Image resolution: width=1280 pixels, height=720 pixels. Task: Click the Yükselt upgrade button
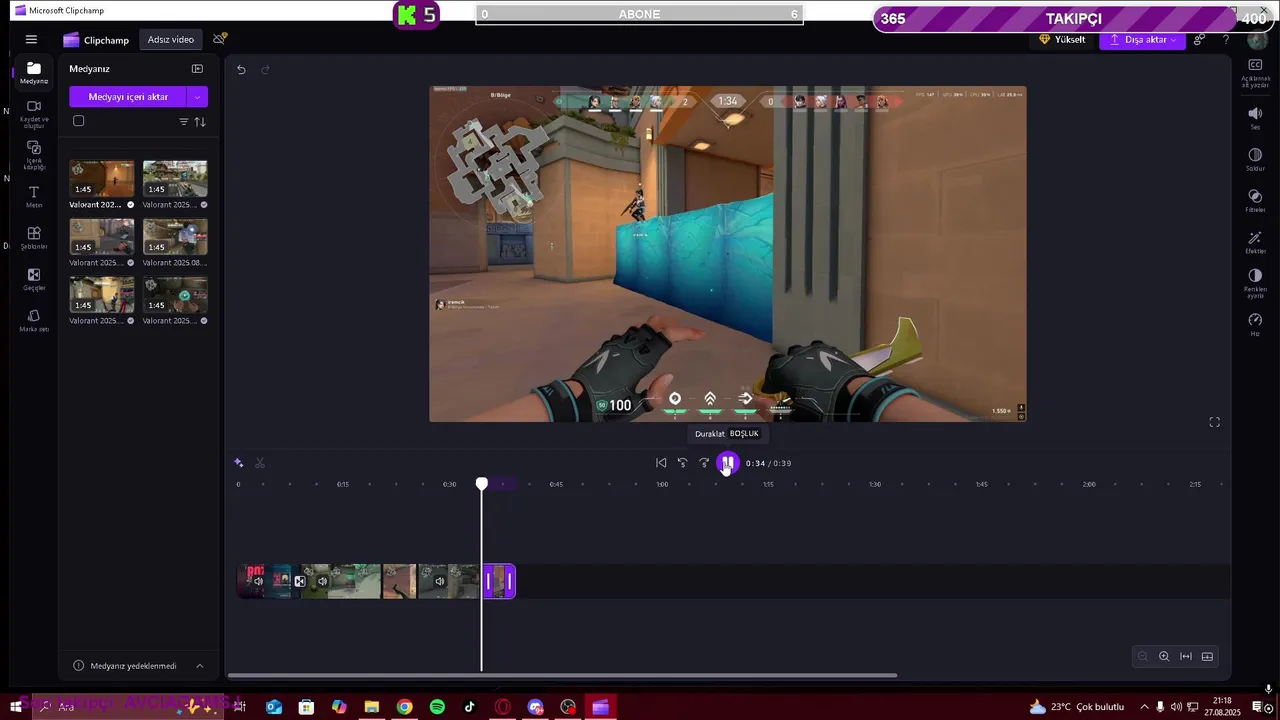1062,40
